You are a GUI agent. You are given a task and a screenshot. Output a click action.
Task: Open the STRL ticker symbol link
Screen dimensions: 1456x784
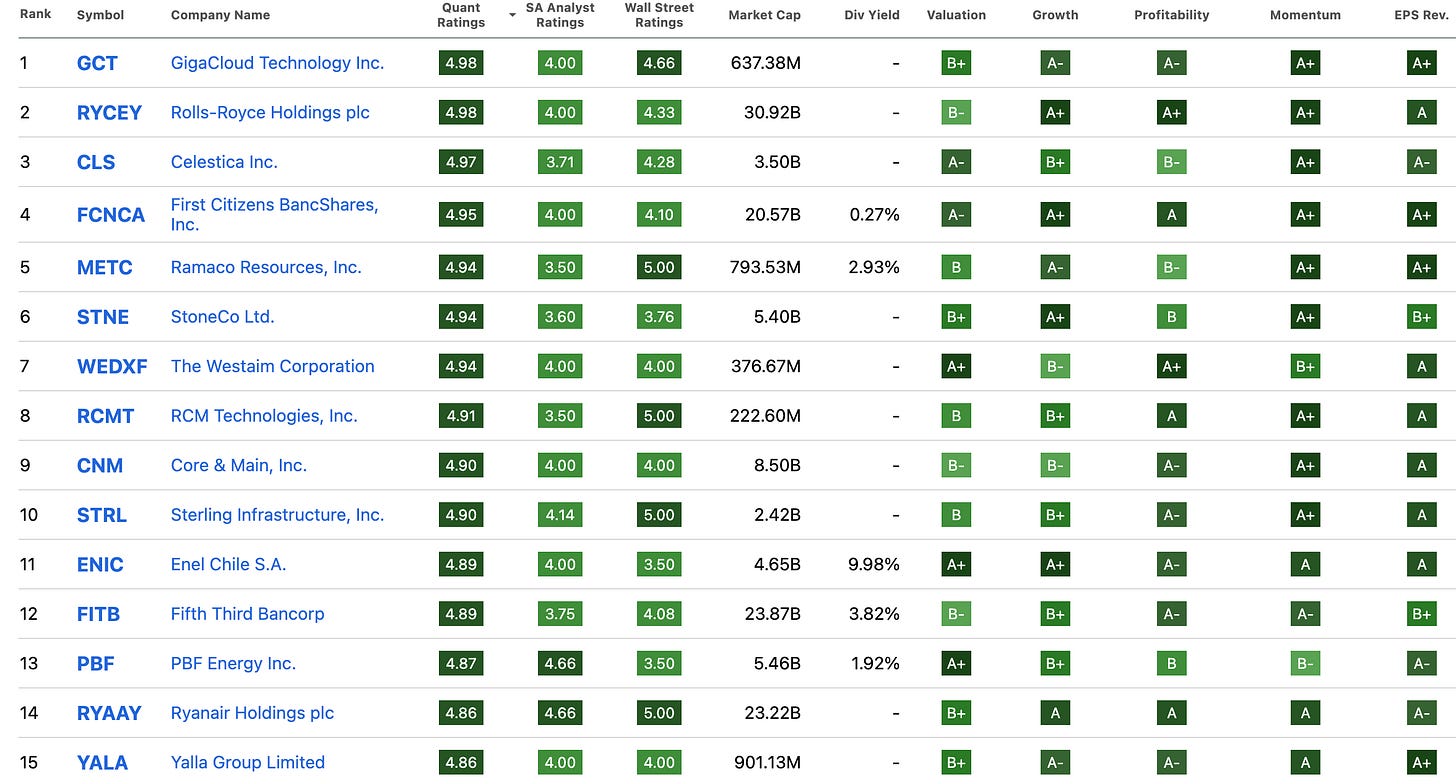(102, 515)
